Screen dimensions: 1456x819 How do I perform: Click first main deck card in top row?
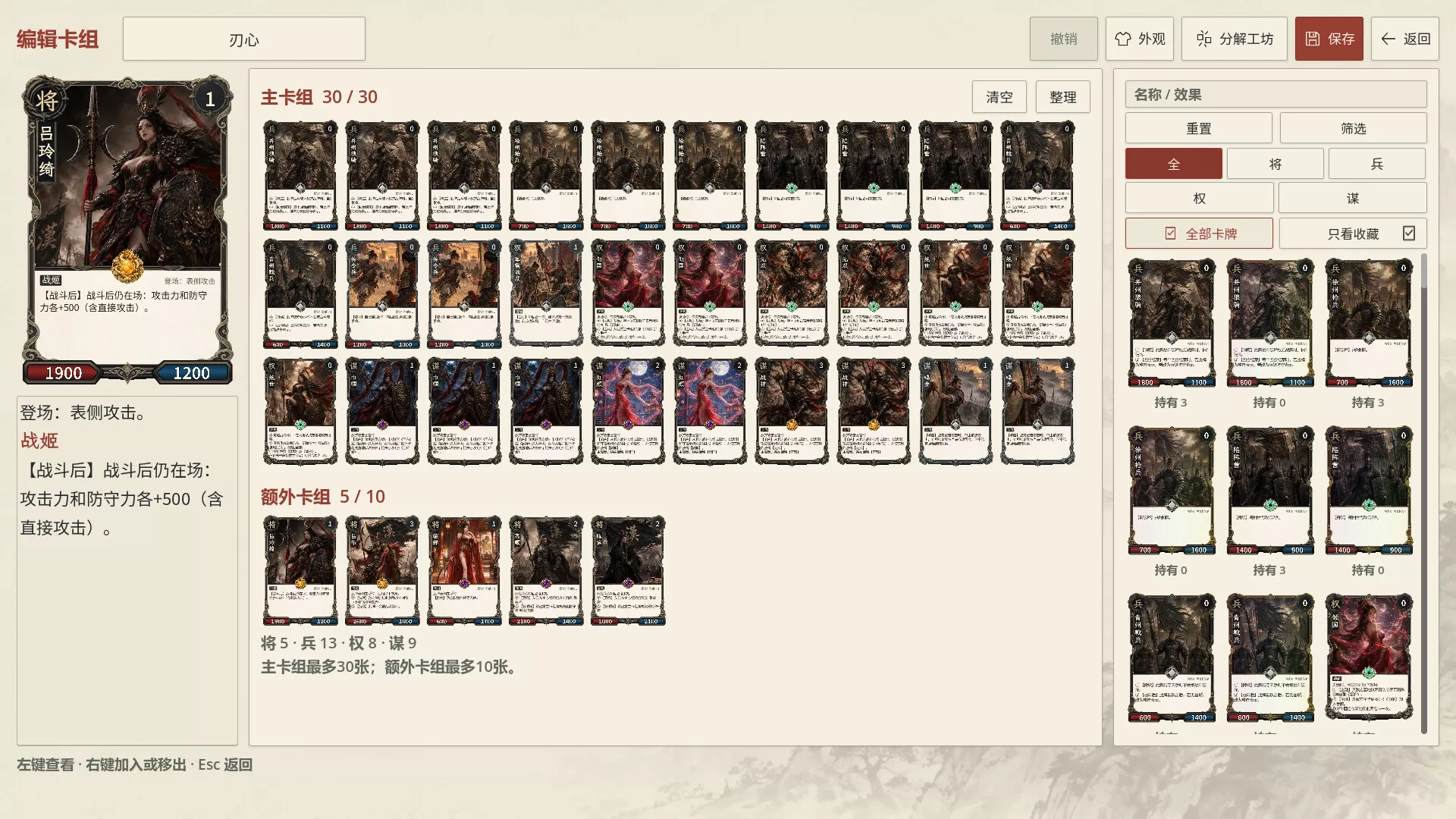pos(300,175)
